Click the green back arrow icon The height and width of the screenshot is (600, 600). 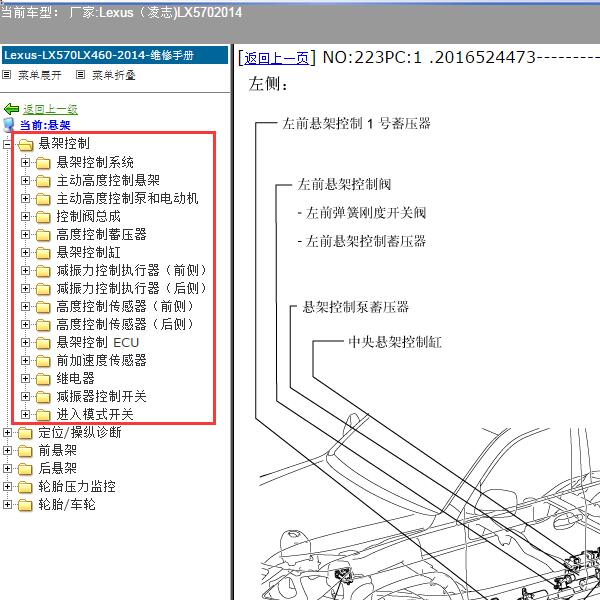coord(11,109)
